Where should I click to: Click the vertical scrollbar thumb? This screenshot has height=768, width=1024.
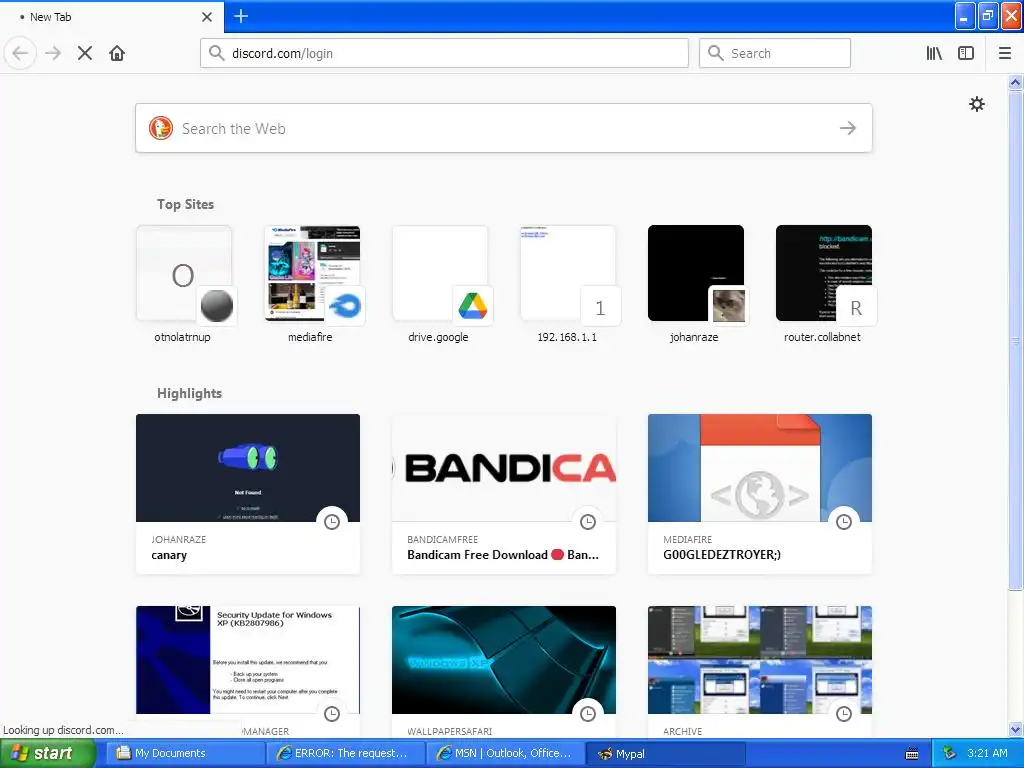click(1015, 340)
